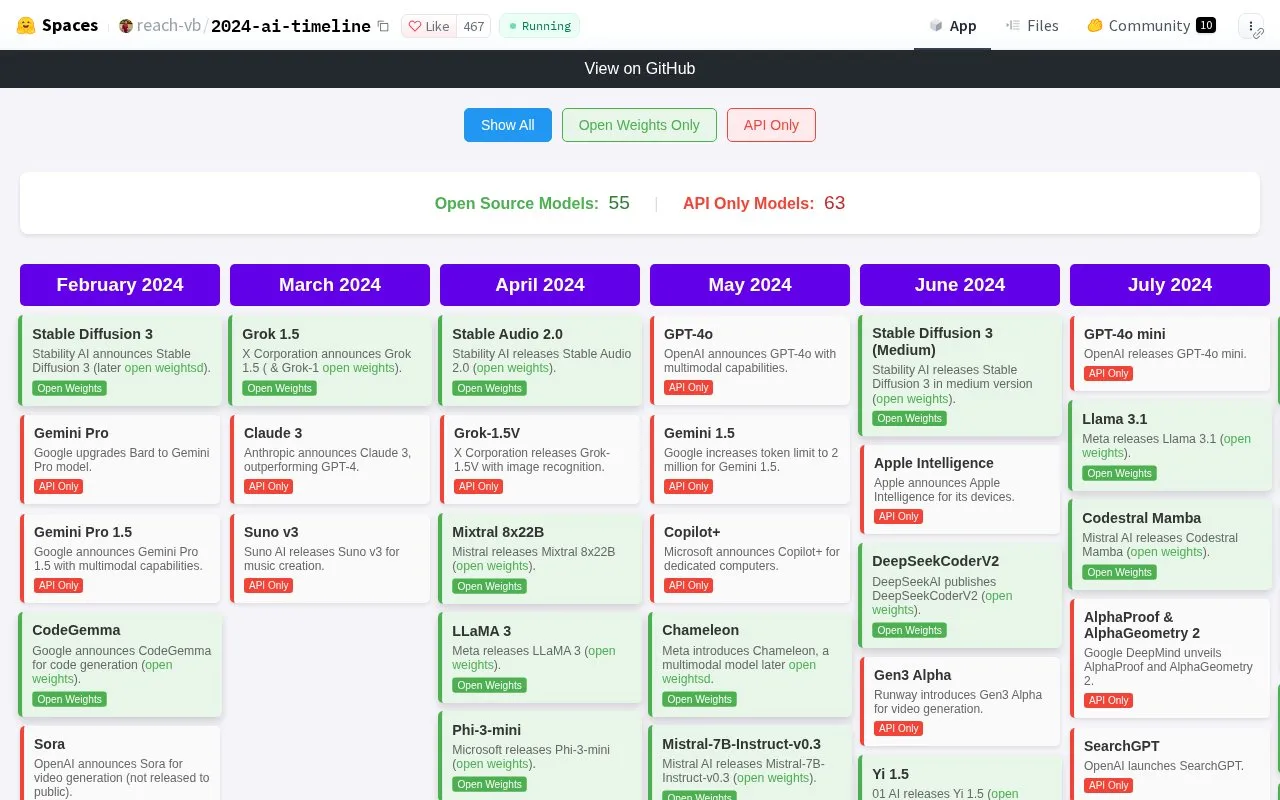Screen dimensions: 1280x800
Task: Click the Codestral Mamba card title
Action: 1141,518
